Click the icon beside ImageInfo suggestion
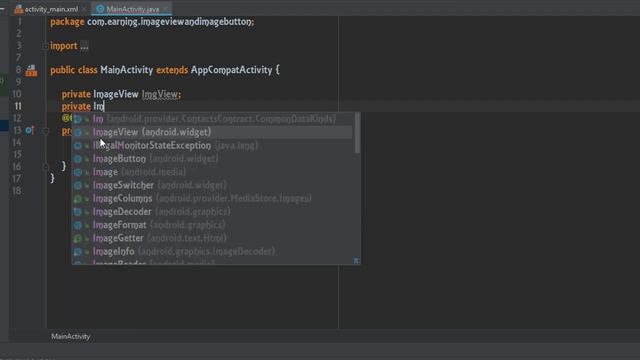This screenshot has height=360, width=640. pos(78,252)
